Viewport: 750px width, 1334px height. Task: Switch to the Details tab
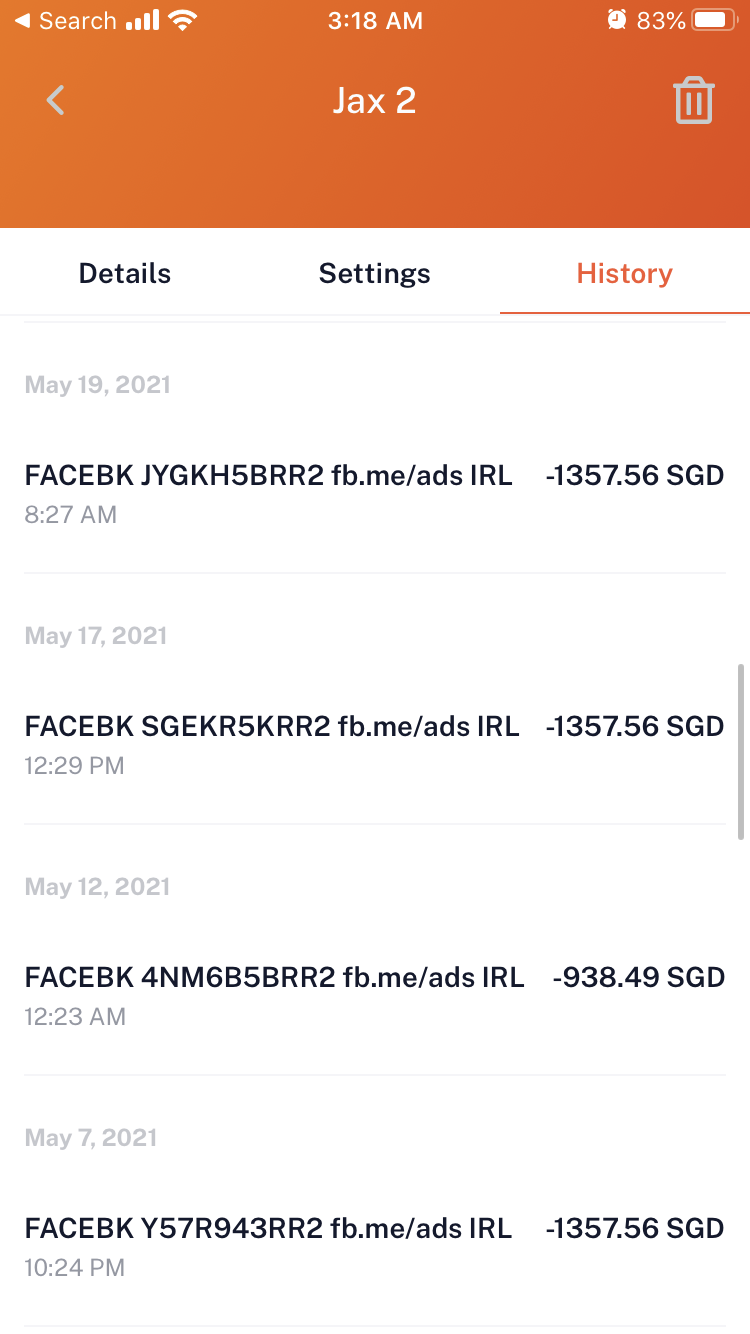click(125, 274)
